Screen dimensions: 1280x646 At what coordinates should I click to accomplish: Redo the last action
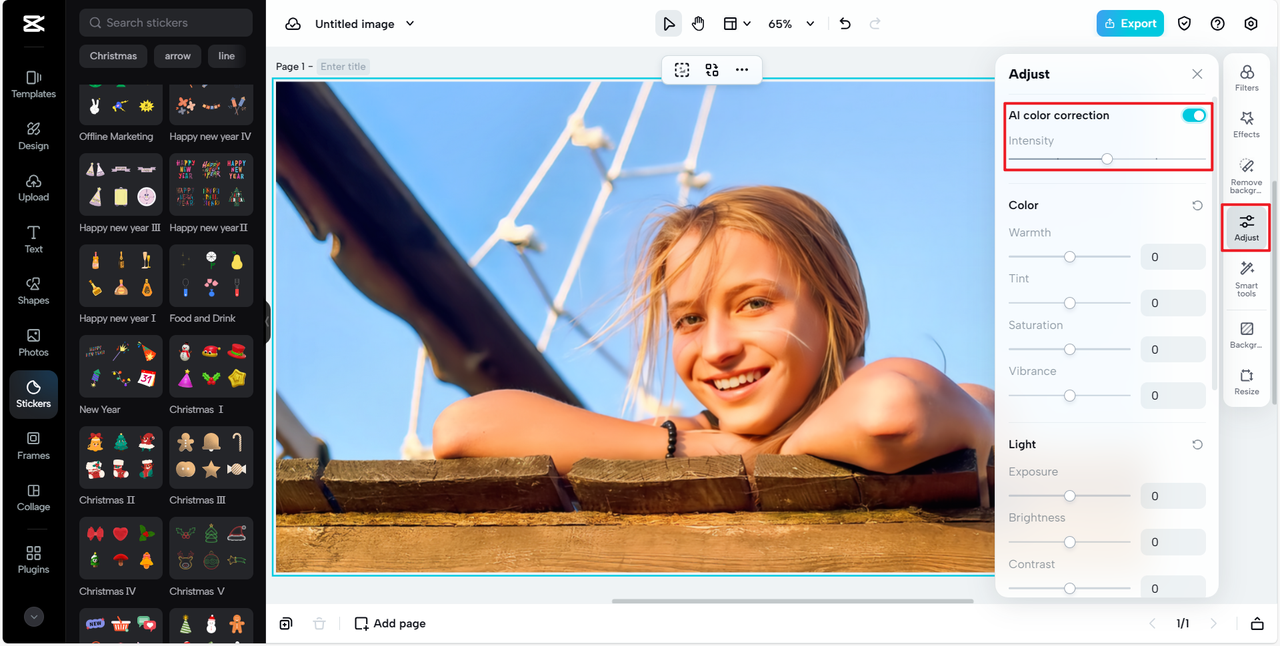(x=875, y=24)
